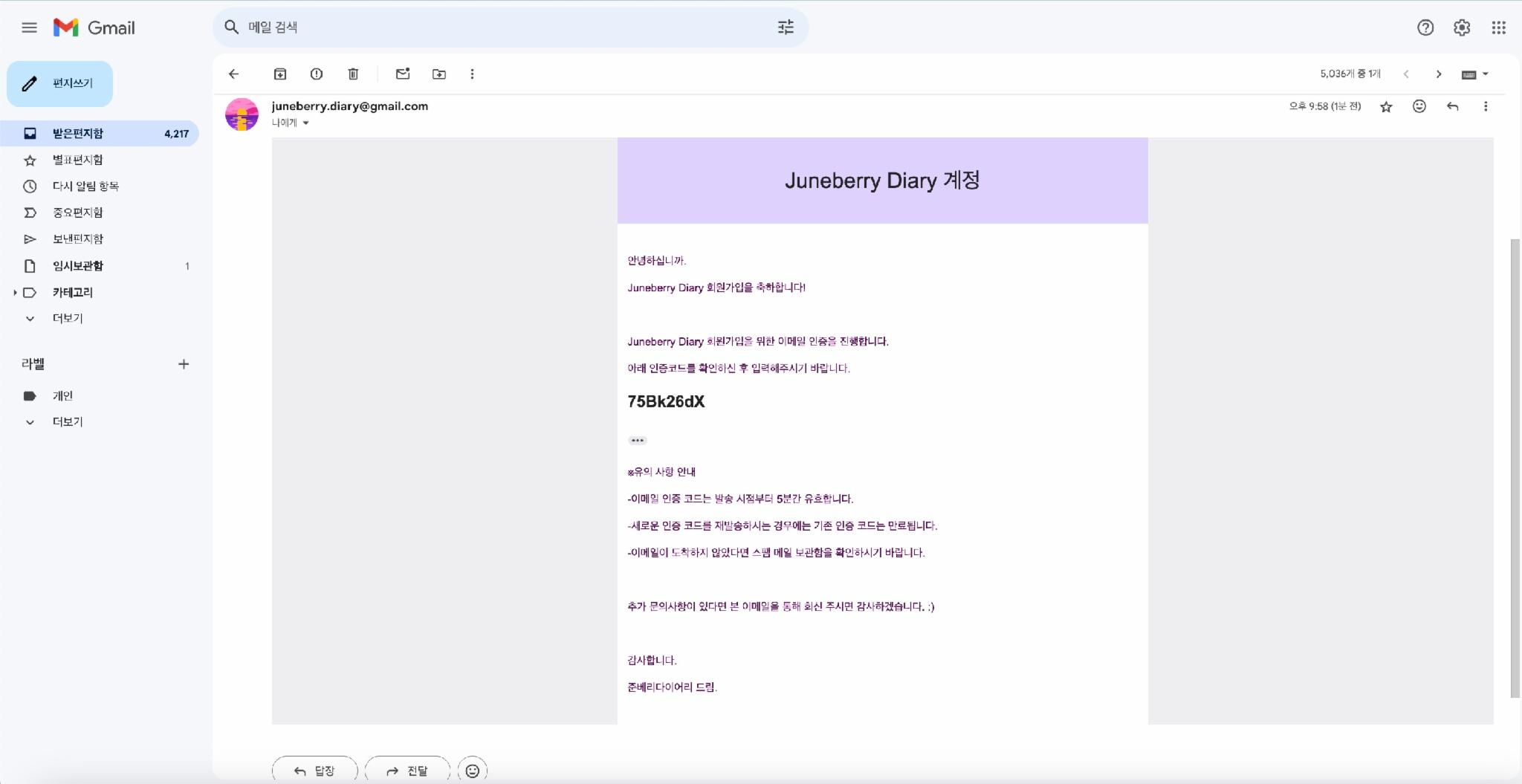Image resolution: width=1522 pixels, height=784 pixels.
Task: Go to newer email arrow
Action: pos(1406,74)
